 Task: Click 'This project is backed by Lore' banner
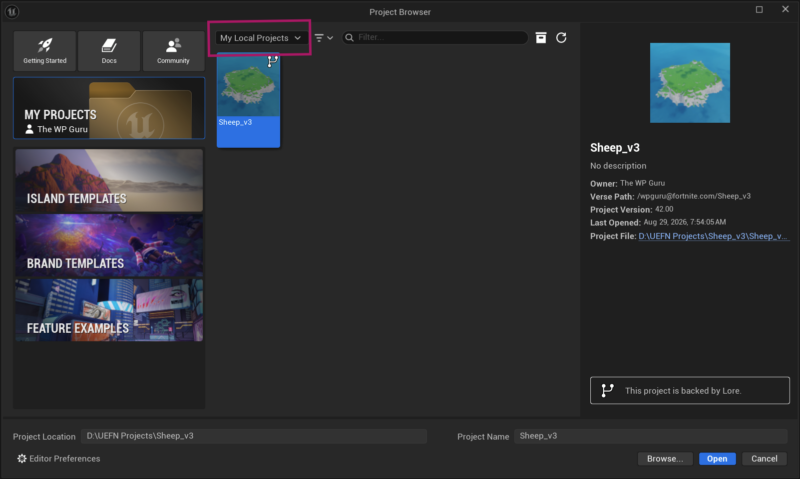(x=690, y=390)
